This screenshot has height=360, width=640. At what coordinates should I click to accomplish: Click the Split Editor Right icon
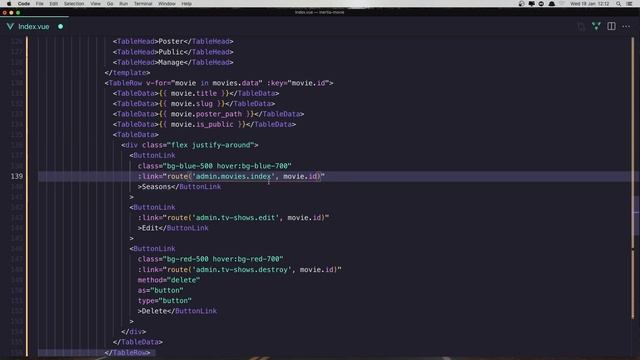tap(611, 26)
